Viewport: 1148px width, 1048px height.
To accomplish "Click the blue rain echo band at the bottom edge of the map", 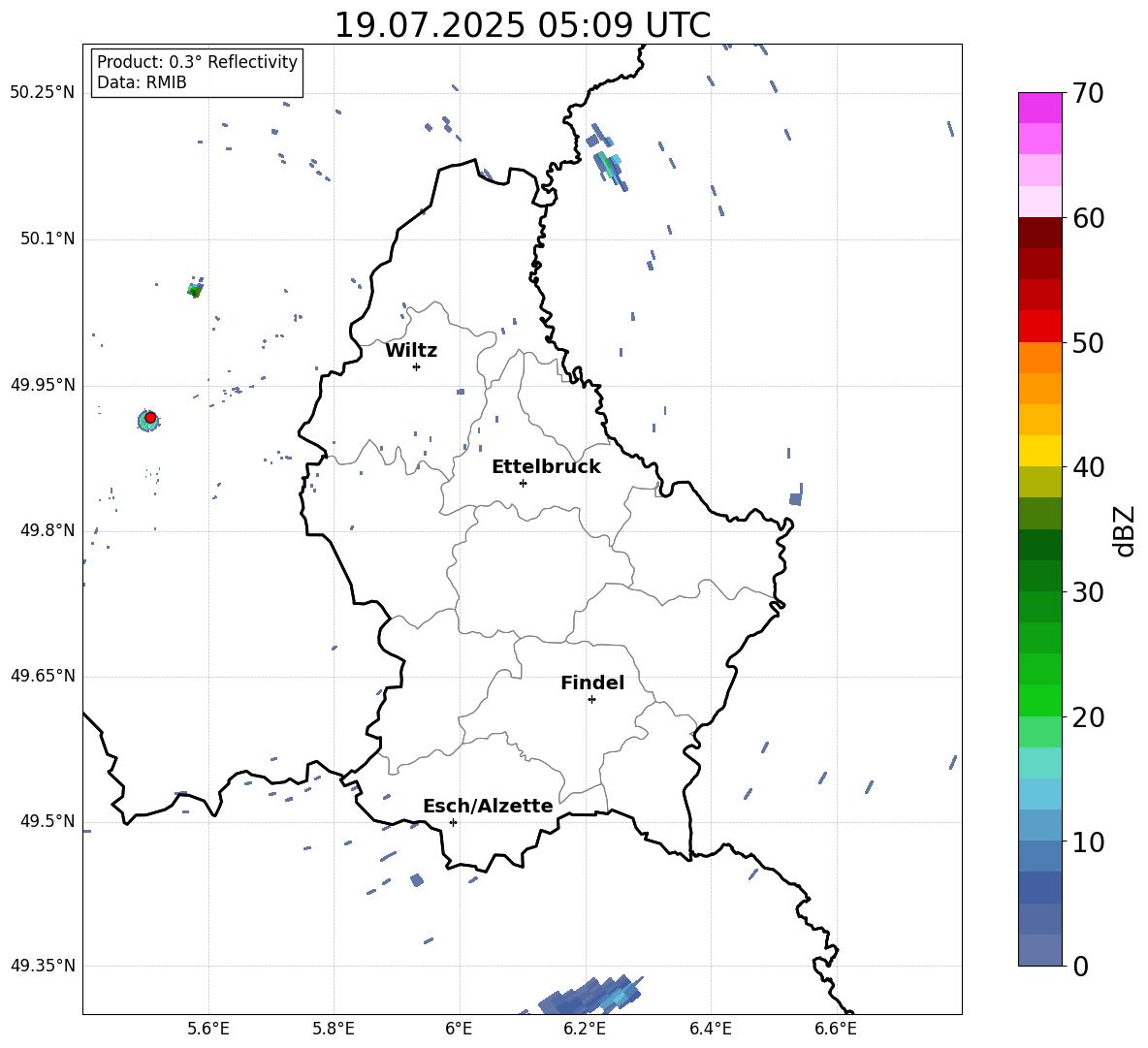I will coord(590,996).
